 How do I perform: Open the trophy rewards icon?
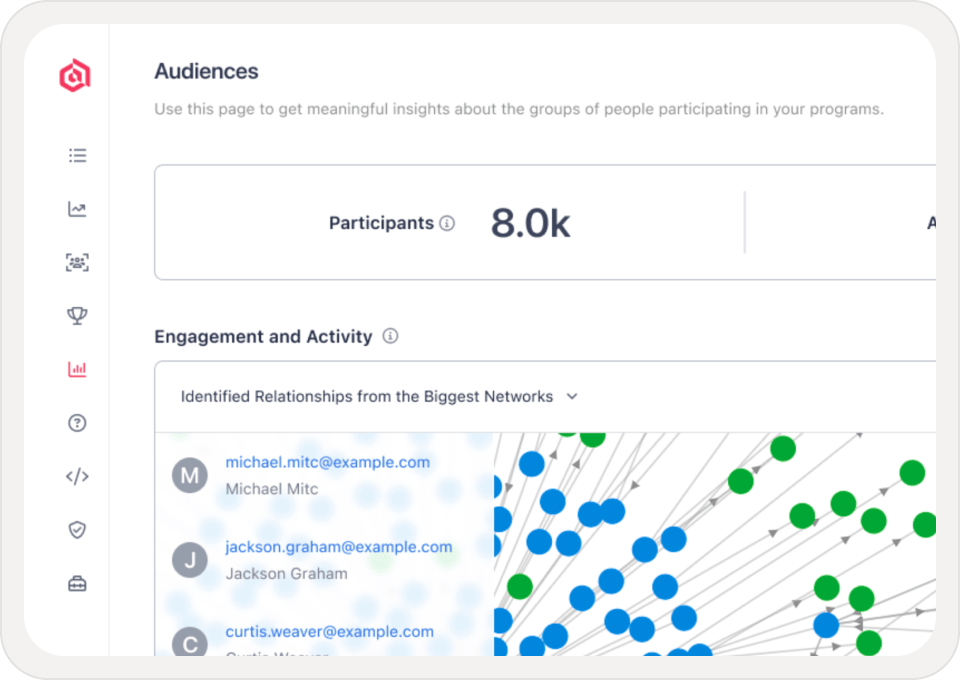click(77, 316)
